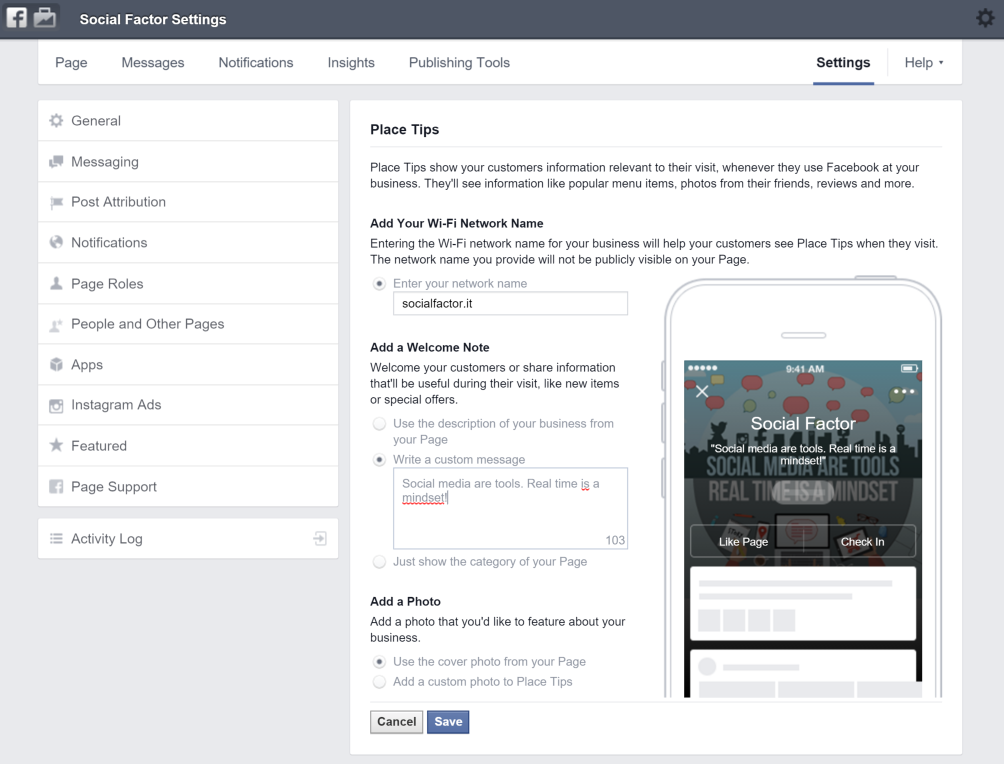Open the Page Roles label
1004x764 pixels.
(x=107, y=284)
